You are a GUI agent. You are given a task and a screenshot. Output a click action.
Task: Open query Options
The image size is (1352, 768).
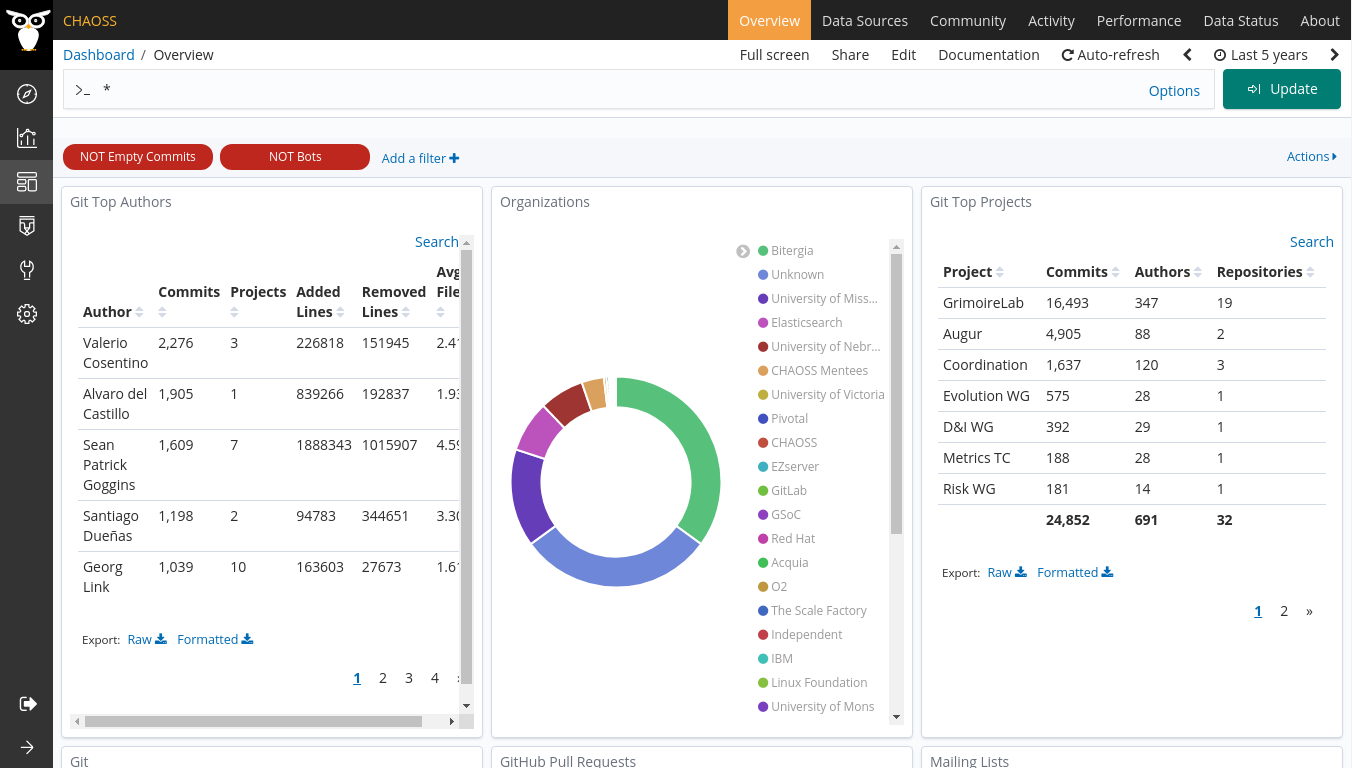point(1174,90)
